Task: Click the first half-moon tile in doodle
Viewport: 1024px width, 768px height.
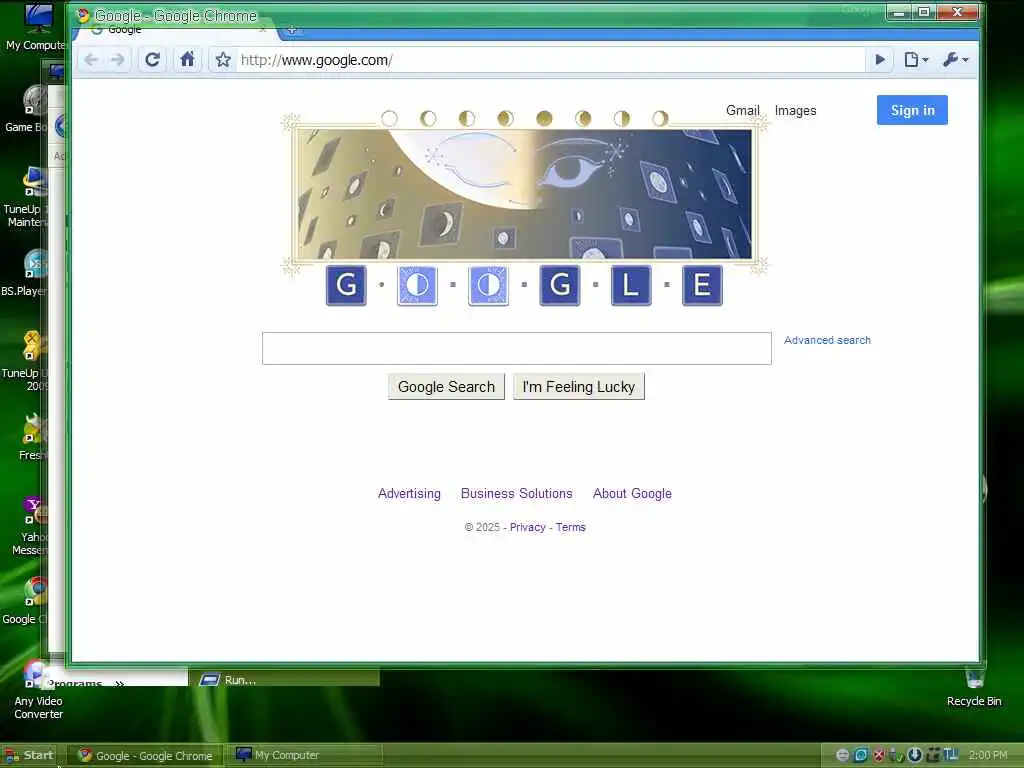Action: [417, 285]
